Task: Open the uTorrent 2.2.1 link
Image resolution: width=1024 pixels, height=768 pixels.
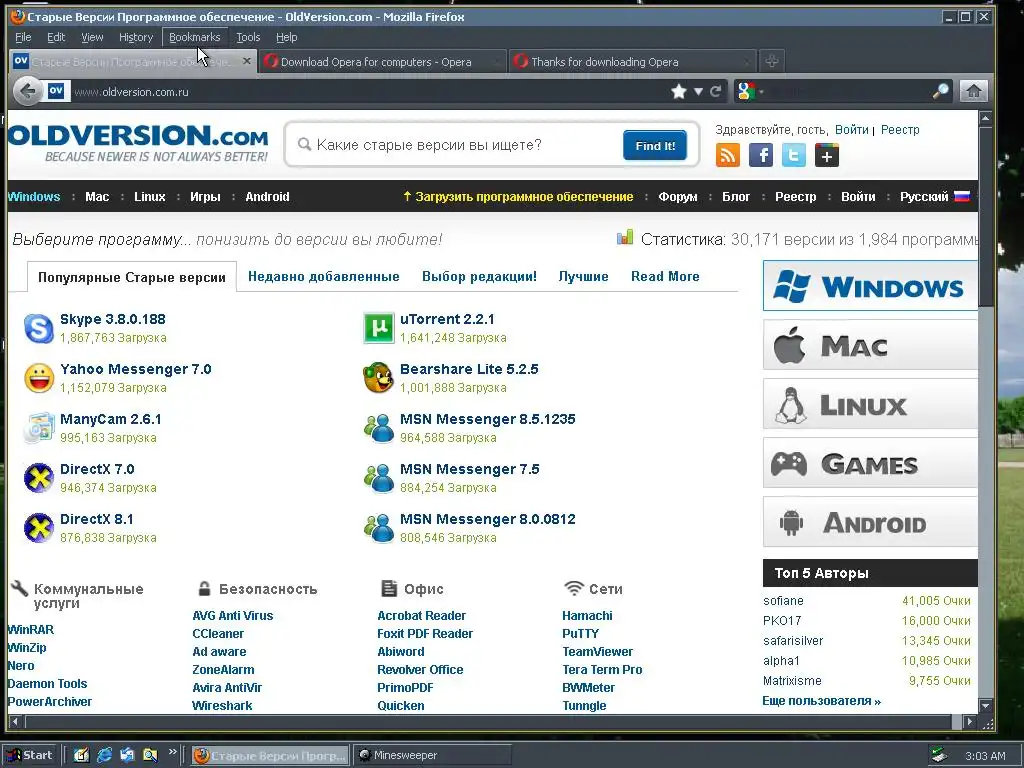Action: (x=447, y=319)
